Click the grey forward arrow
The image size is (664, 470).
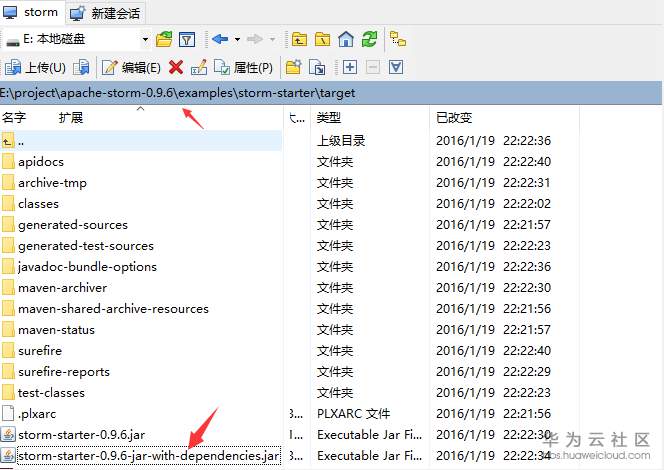(x=255, y=39)
